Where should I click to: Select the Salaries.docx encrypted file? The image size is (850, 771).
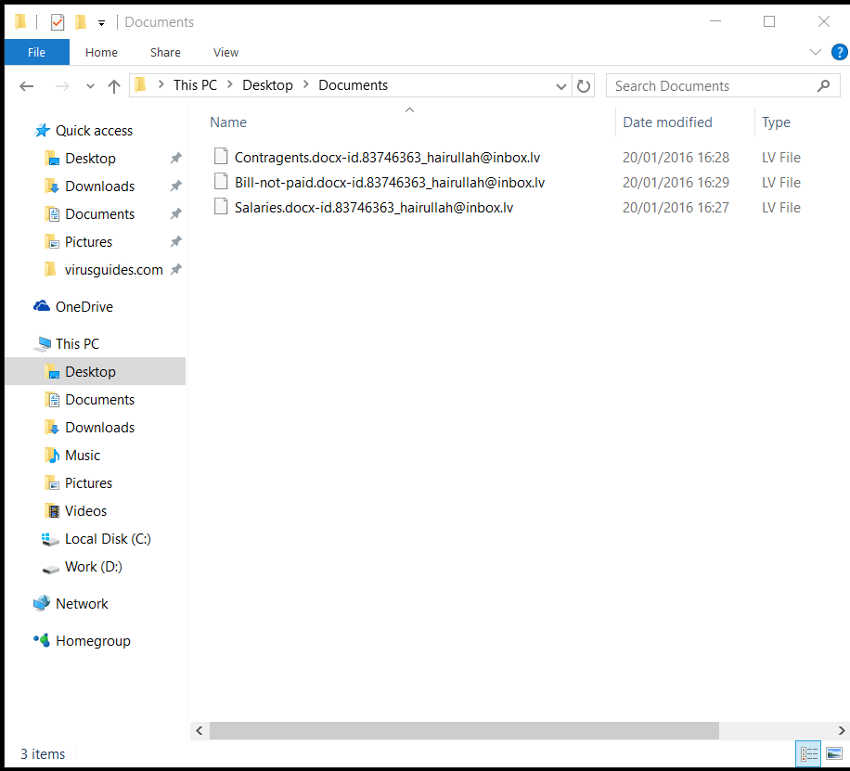pyautogui.click(x=374, y=207)
